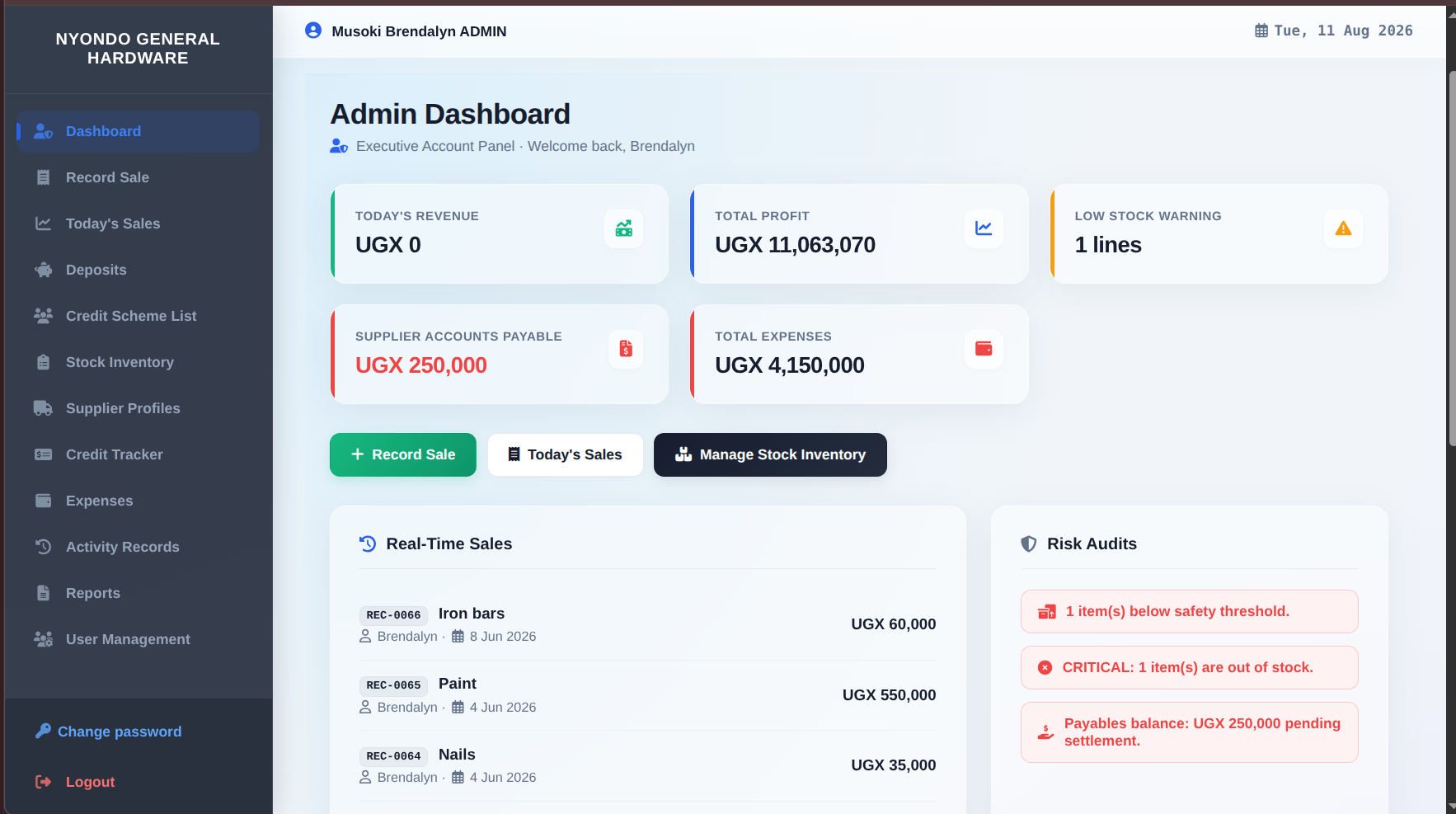Click the page vertical scrollbar
The width and height of the screenshot is (1456, 814).
1451,257
